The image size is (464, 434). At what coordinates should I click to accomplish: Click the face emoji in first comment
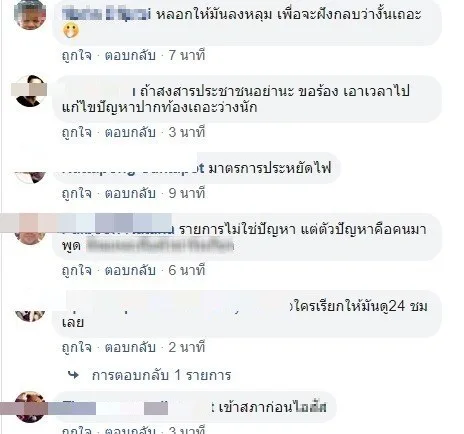pyautogui.click(x=71, y=31)
